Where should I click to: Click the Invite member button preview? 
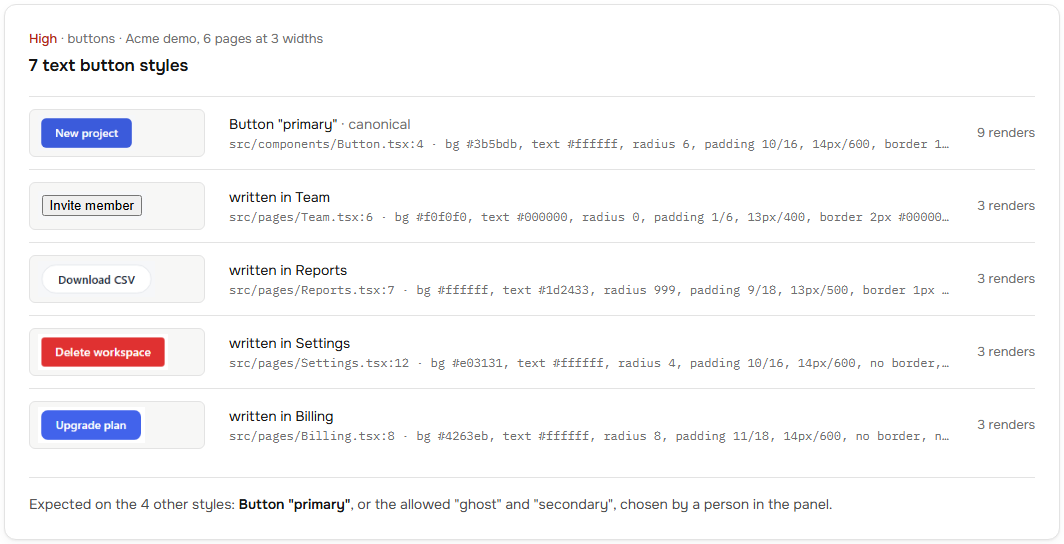point(92,206)
